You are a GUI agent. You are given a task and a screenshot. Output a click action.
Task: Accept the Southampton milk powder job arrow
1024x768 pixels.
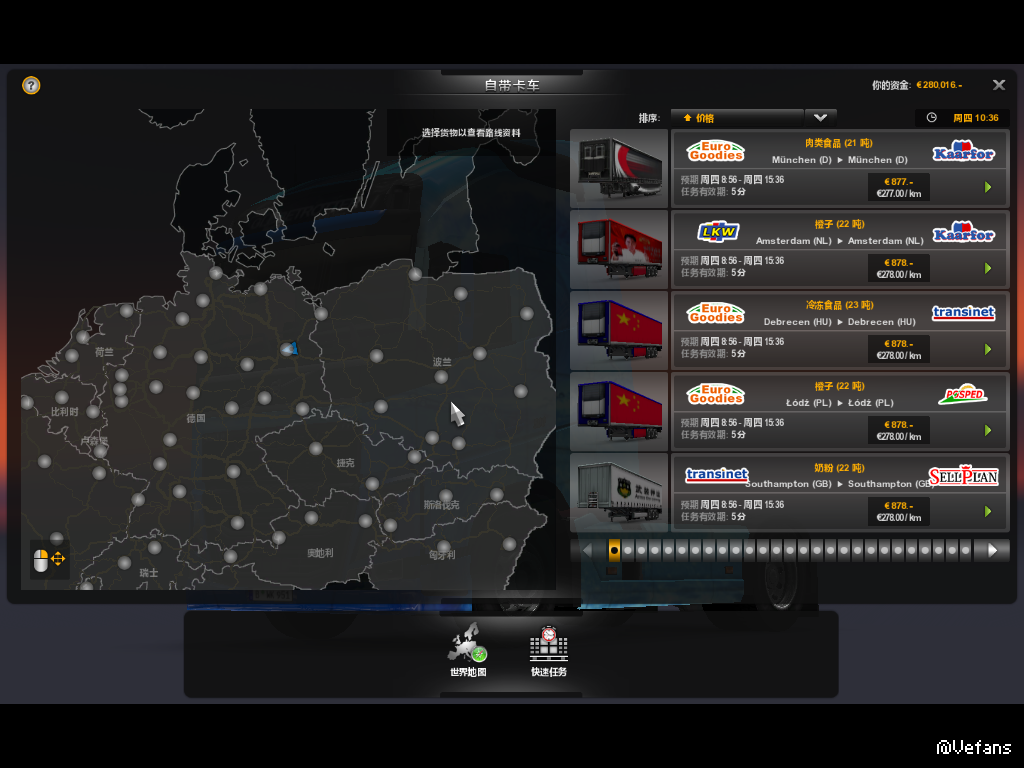coord(987,511)
